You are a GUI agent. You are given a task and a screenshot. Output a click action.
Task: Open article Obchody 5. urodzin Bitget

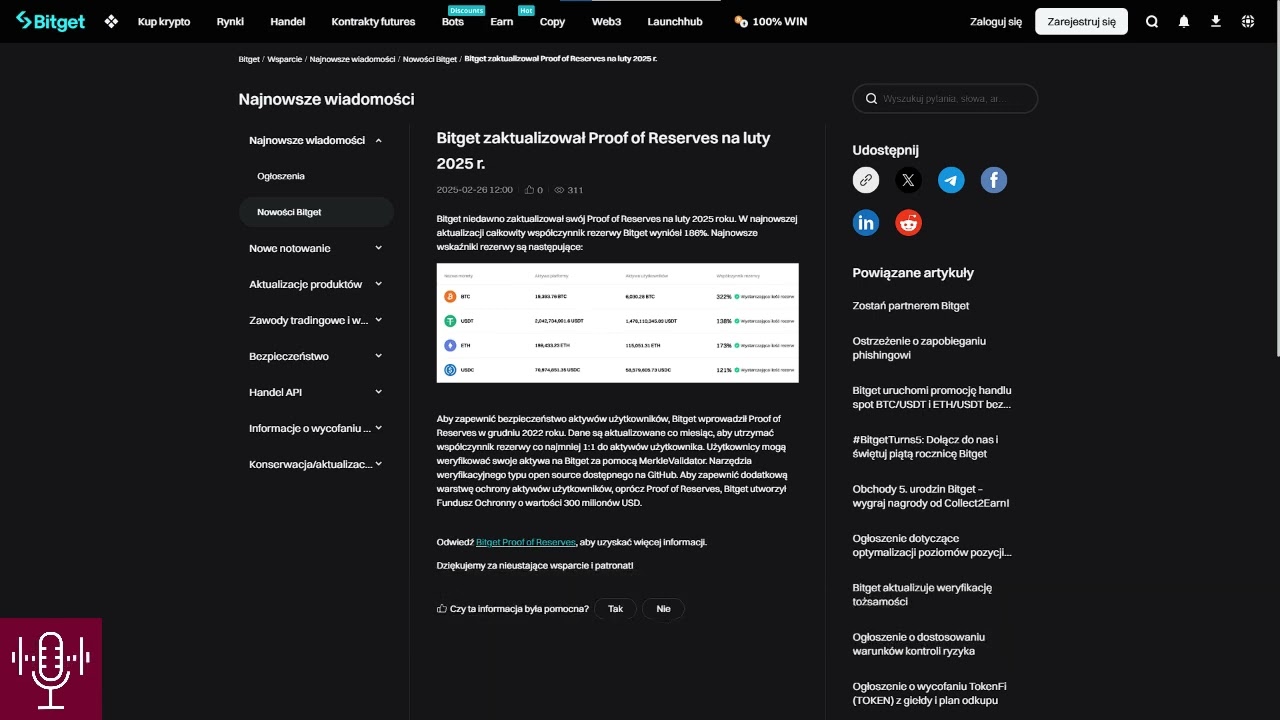[x=931, y=496]
